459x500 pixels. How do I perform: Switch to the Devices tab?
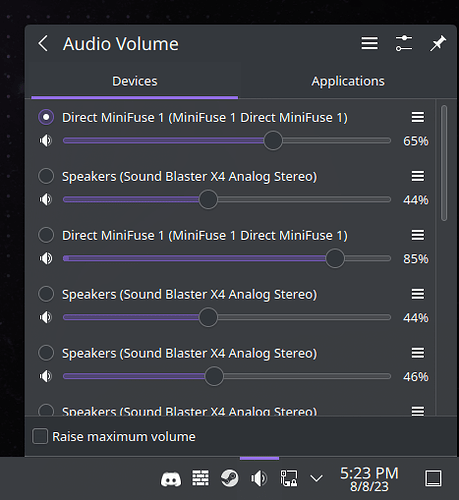135,81
